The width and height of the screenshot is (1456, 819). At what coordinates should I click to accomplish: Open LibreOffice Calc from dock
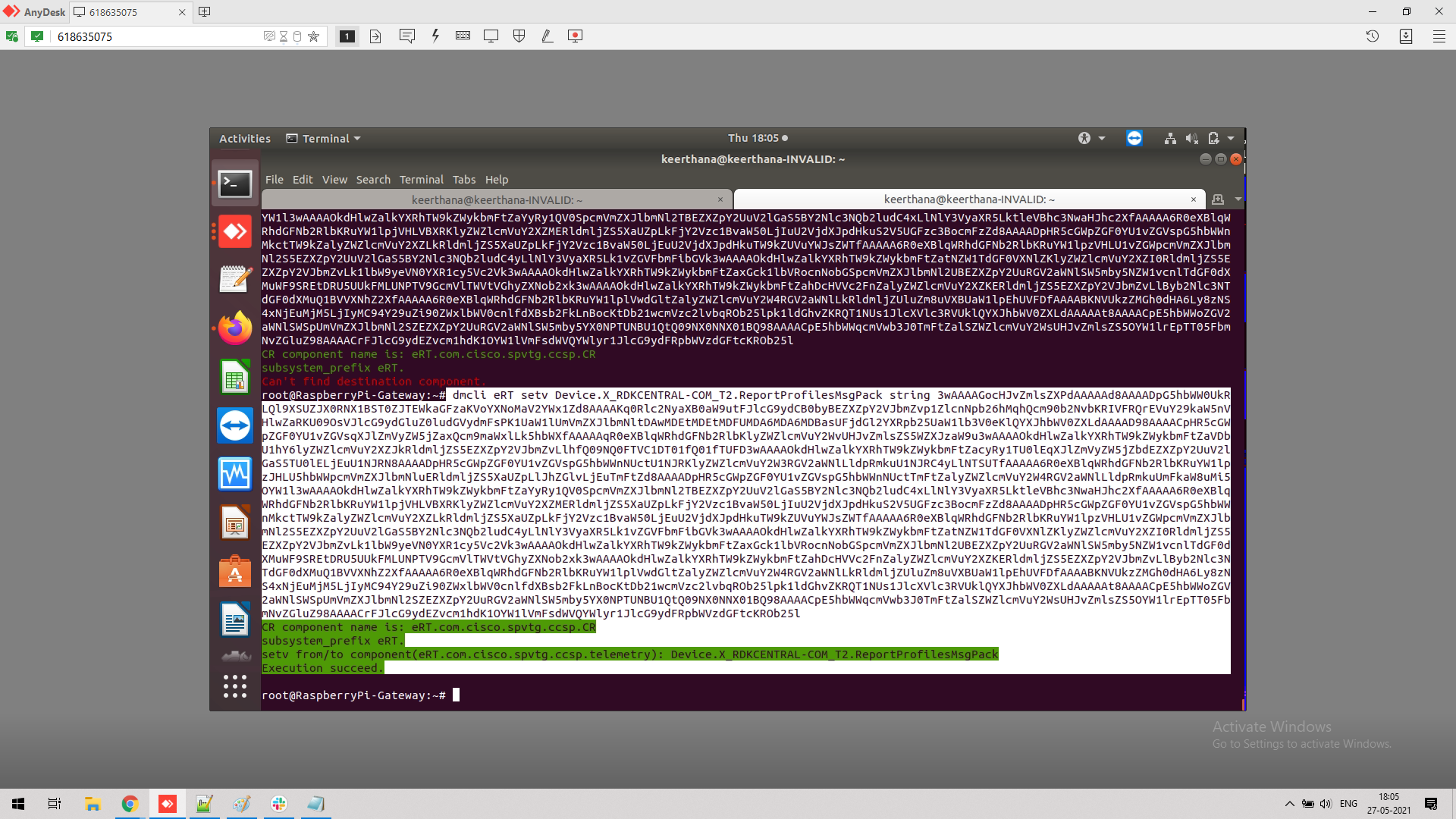click(235, 377)
